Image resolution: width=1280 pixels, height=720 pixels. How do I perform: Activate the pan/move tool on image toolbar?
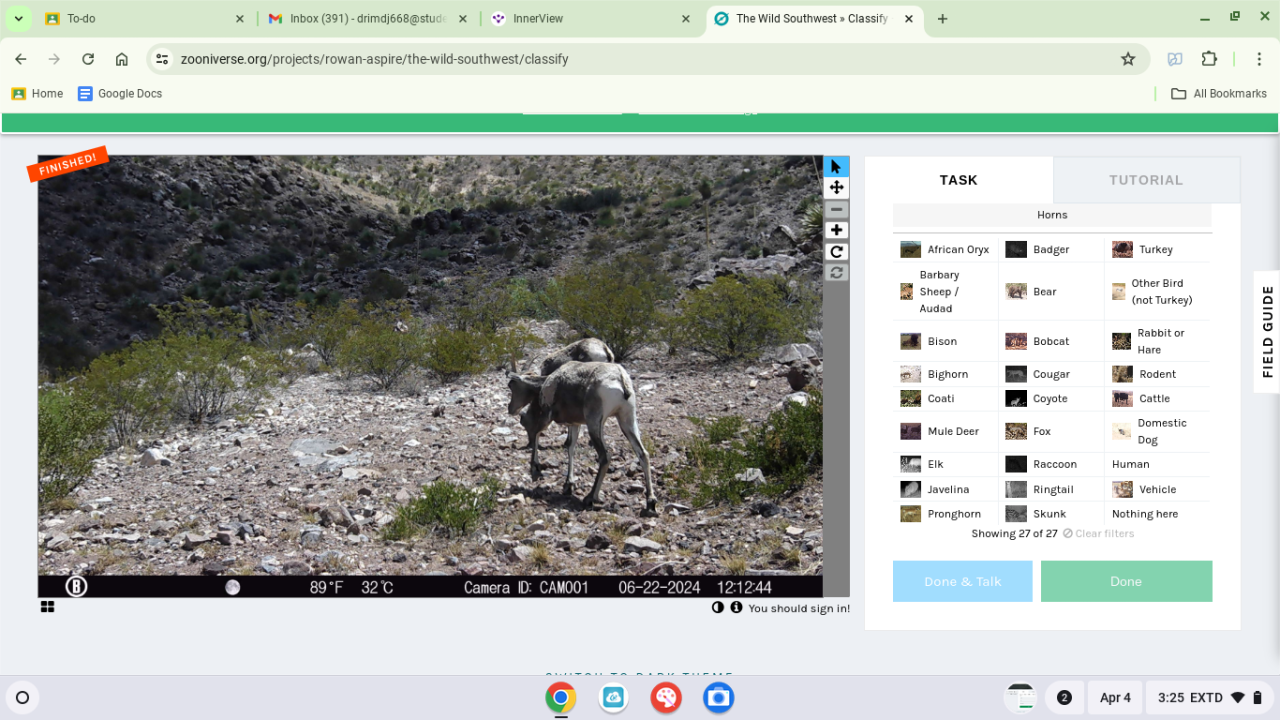point(836,188)
